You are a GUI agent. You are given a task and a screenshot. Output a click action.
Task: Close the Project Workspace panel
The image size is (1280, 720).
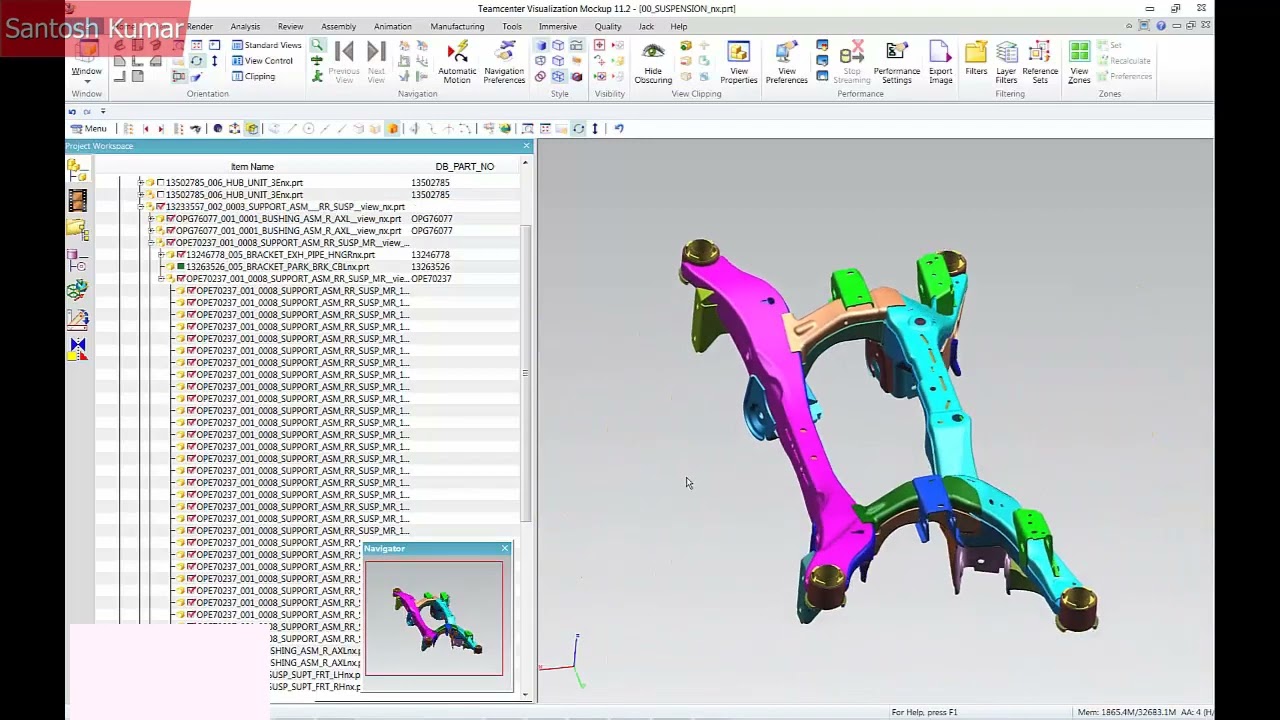[526, 146]
